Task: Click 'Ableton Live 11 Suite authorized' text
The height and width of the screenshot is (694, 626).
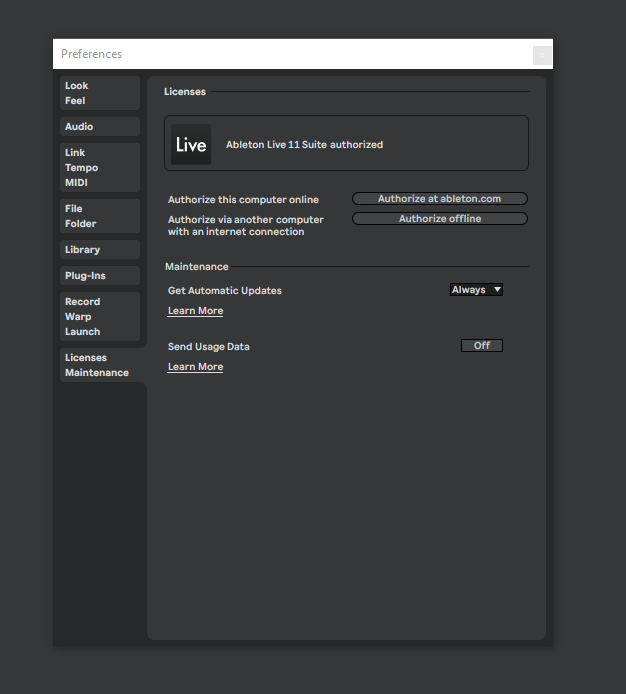Action: click(305, 145)
